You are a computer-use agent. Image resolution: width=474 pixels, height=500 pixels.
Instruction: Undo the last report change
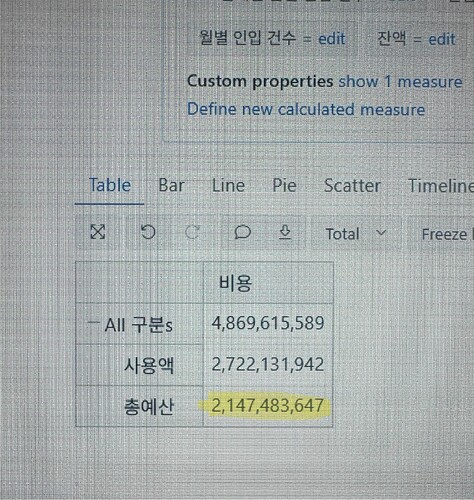tap(148, 232)
